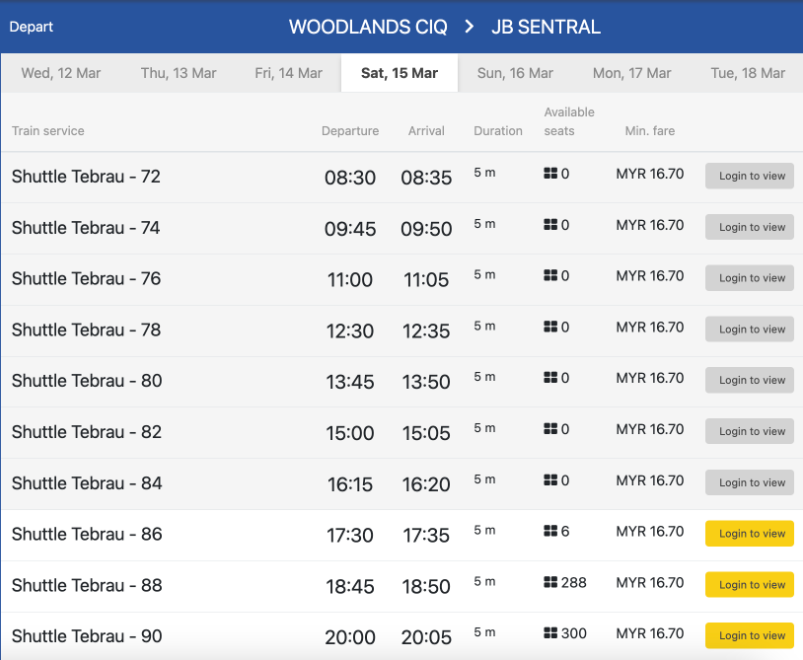Switch to Thu, 13 Mar tab
The height and width of the screenshot is (660, 803).
point(178,73)
